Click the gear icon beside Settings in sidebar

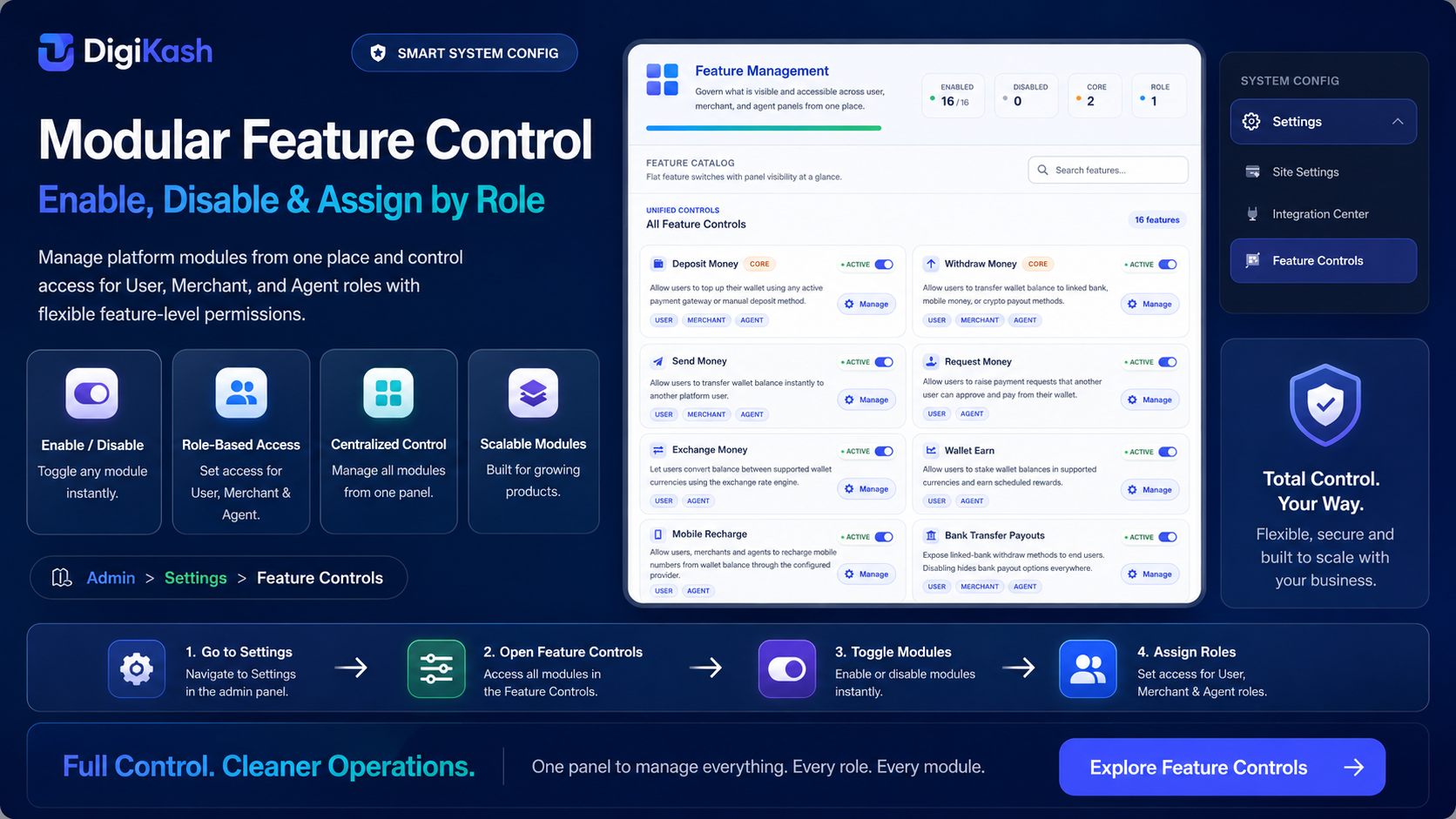click(x=1251, y=122)
